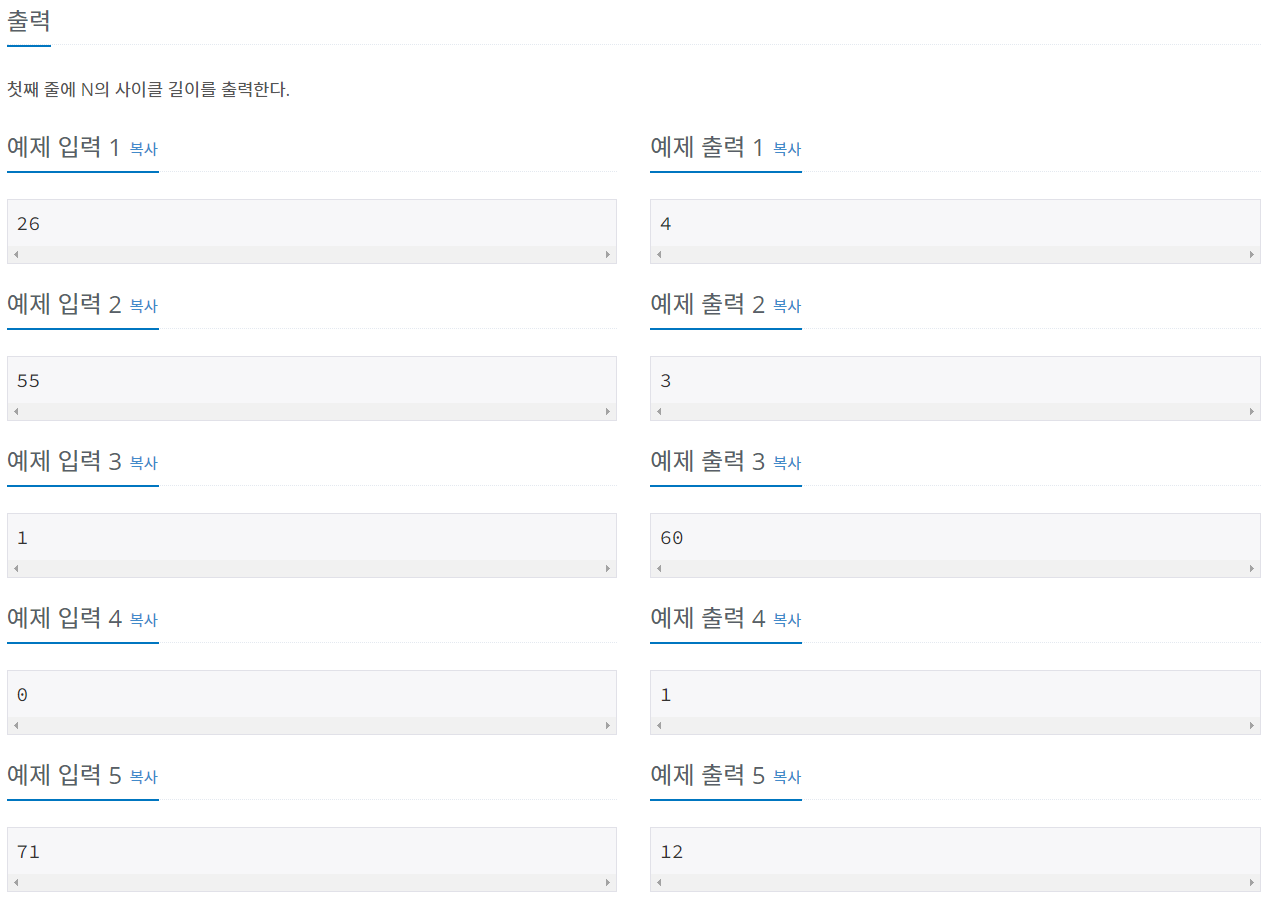Copy 예제 출력 3 using 복사 link
Screen dimensions: 1273x897
pyautogui.click(x=787, y=463)
